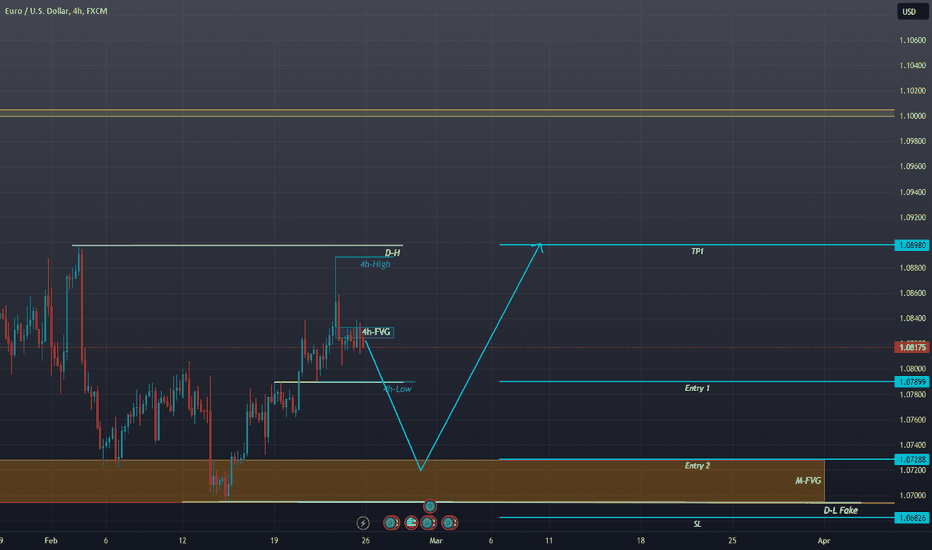
Task: Click the 4h-High annotation label
Action: point(375,264)
